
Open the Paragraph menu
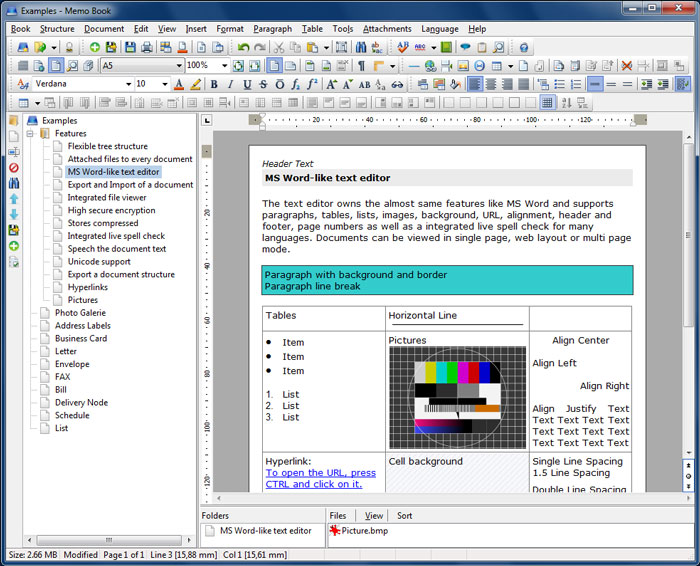[272, 29]
